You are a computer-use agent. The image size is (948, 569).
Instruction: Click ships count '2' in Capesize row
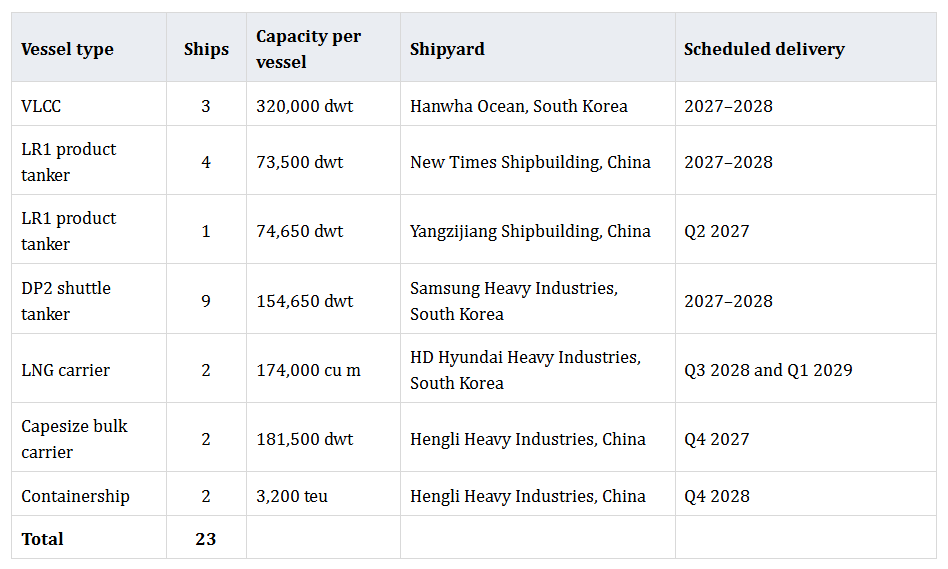[206, 439]
